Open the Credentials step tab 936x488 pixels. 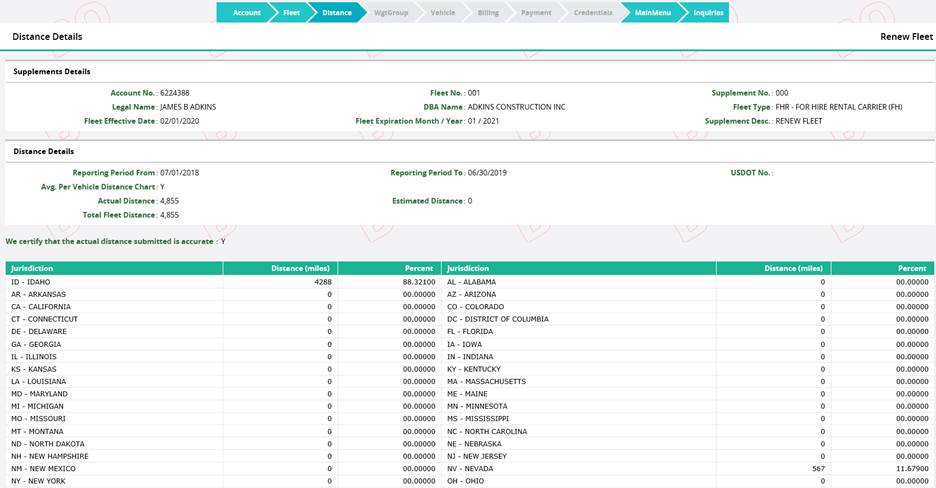coord(592,13)
